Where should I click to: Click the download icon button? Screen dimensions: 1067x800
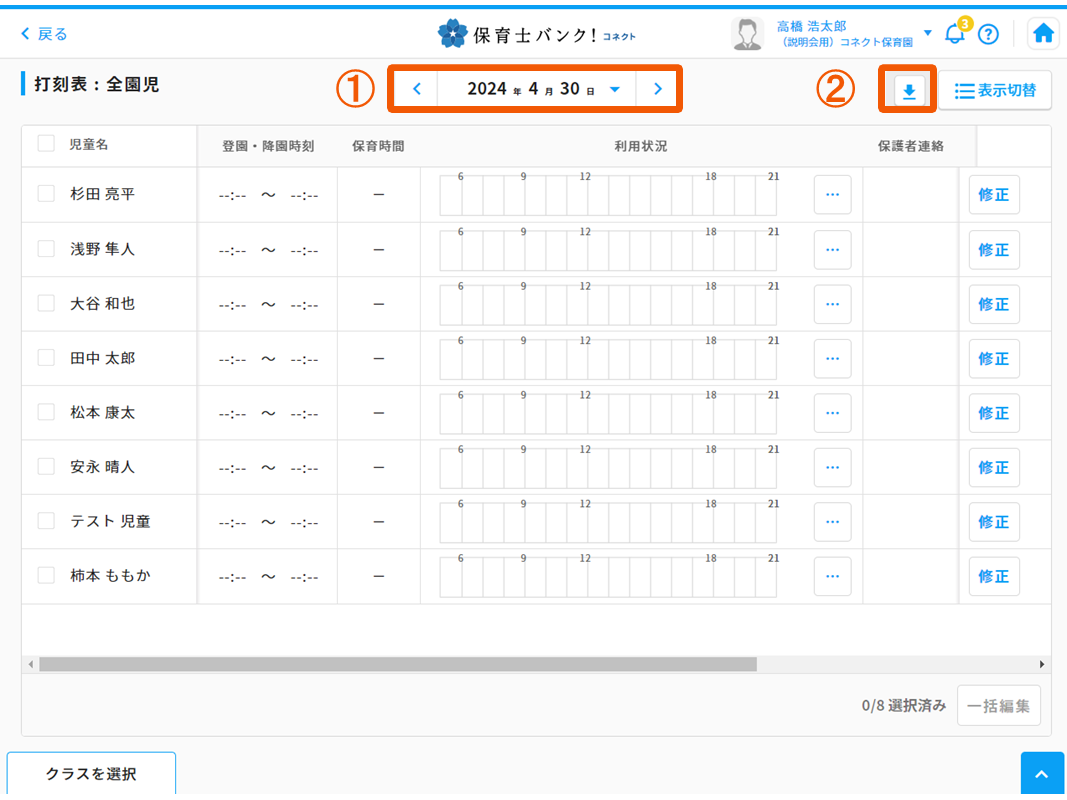909,91
